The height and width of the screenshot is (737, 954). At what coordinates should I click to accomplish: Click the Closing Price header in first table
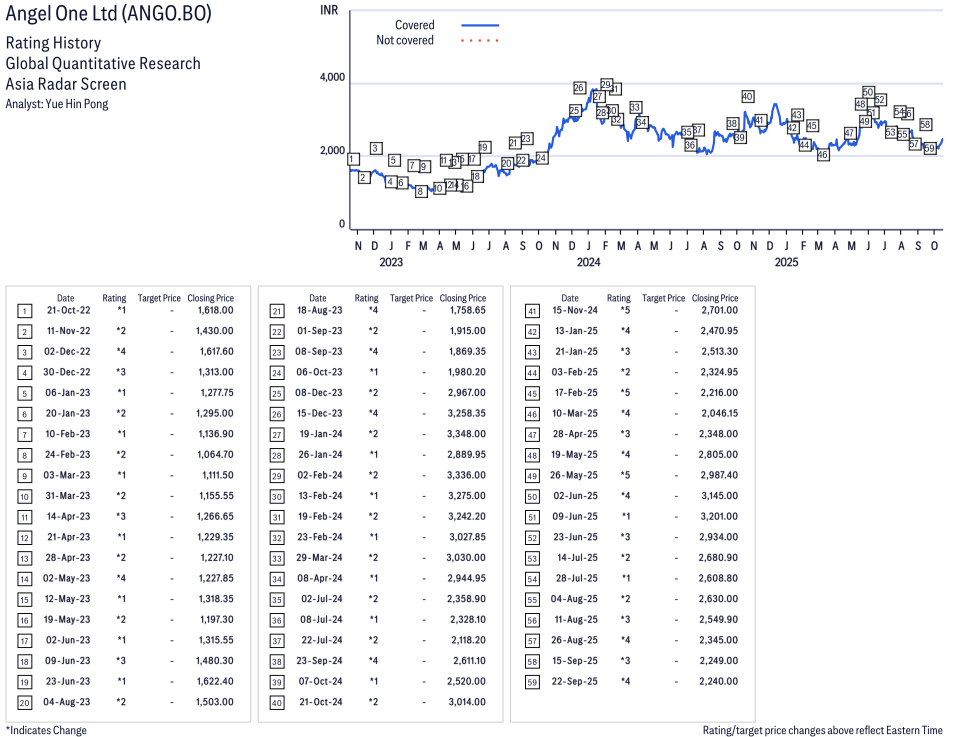pos(210,298)
